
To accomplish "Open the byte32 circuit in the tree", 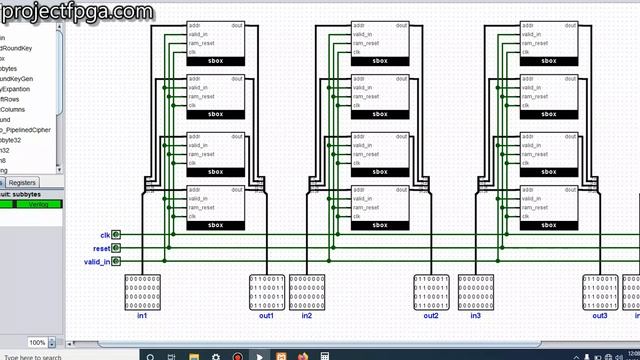I will coord(11,140).
